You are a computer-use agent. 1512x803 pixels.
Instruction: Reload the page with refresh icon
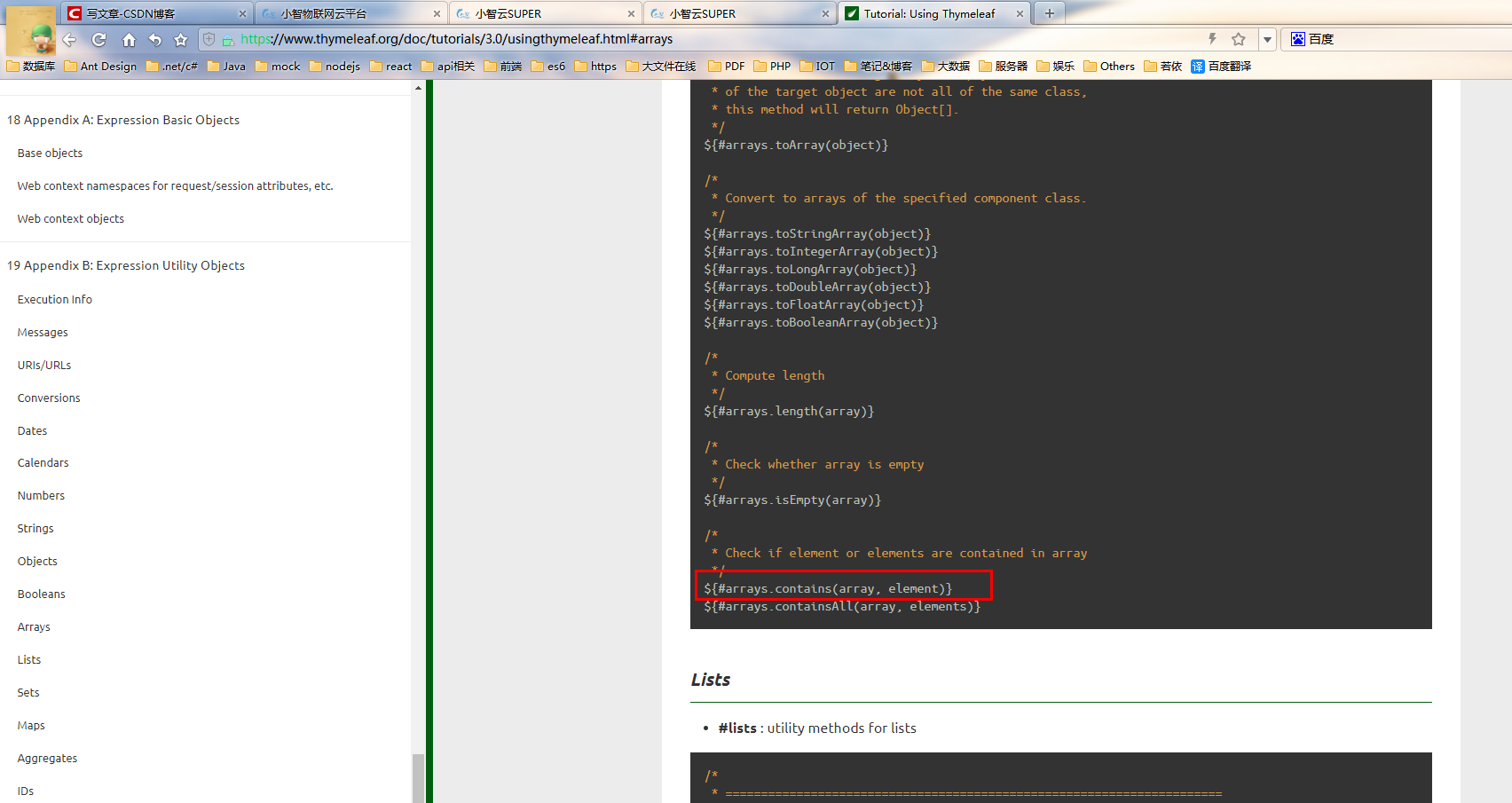pos(99,39)
